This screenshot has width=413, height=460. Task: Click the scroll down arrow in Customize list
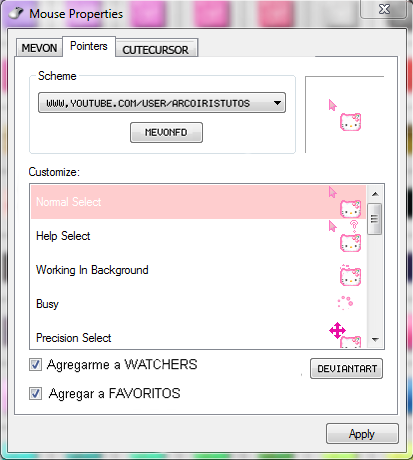tap(375, 340)
